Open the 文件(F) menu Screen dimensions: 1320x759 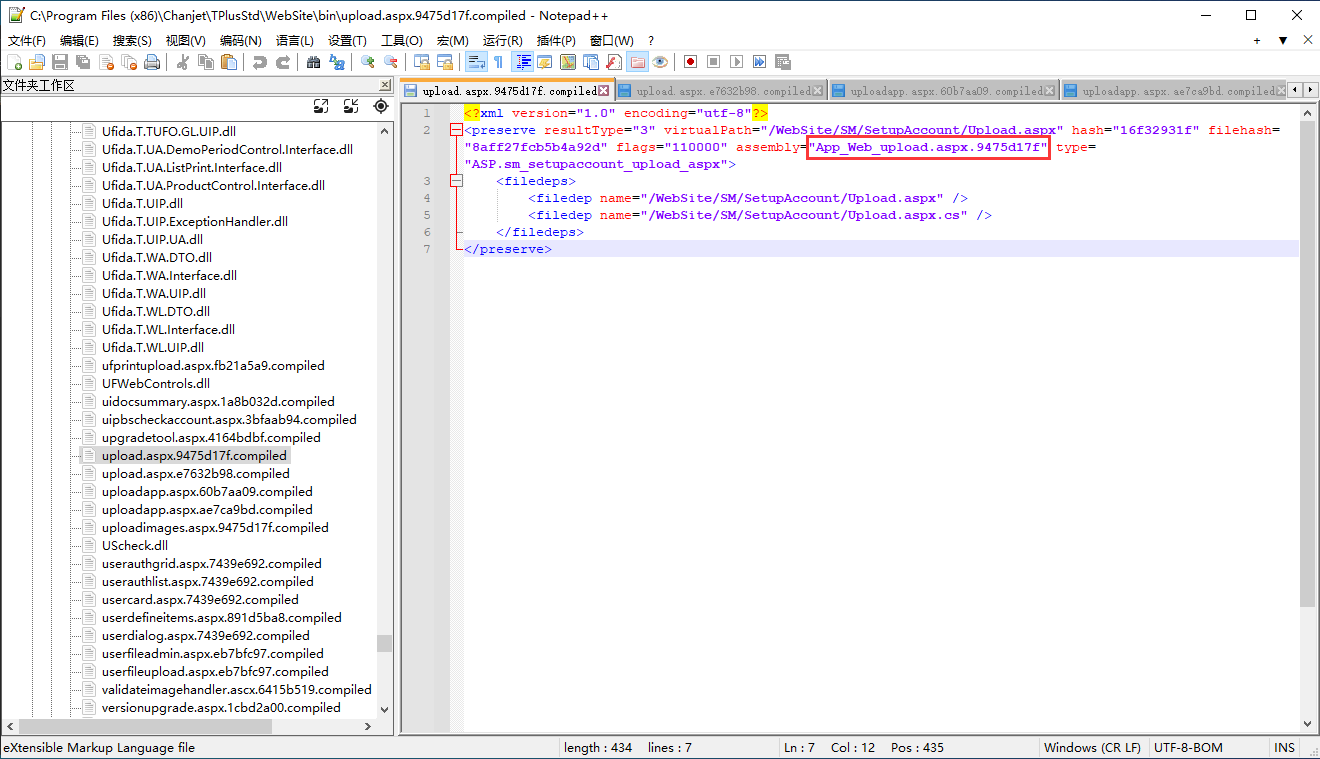(x=27, y=40)
